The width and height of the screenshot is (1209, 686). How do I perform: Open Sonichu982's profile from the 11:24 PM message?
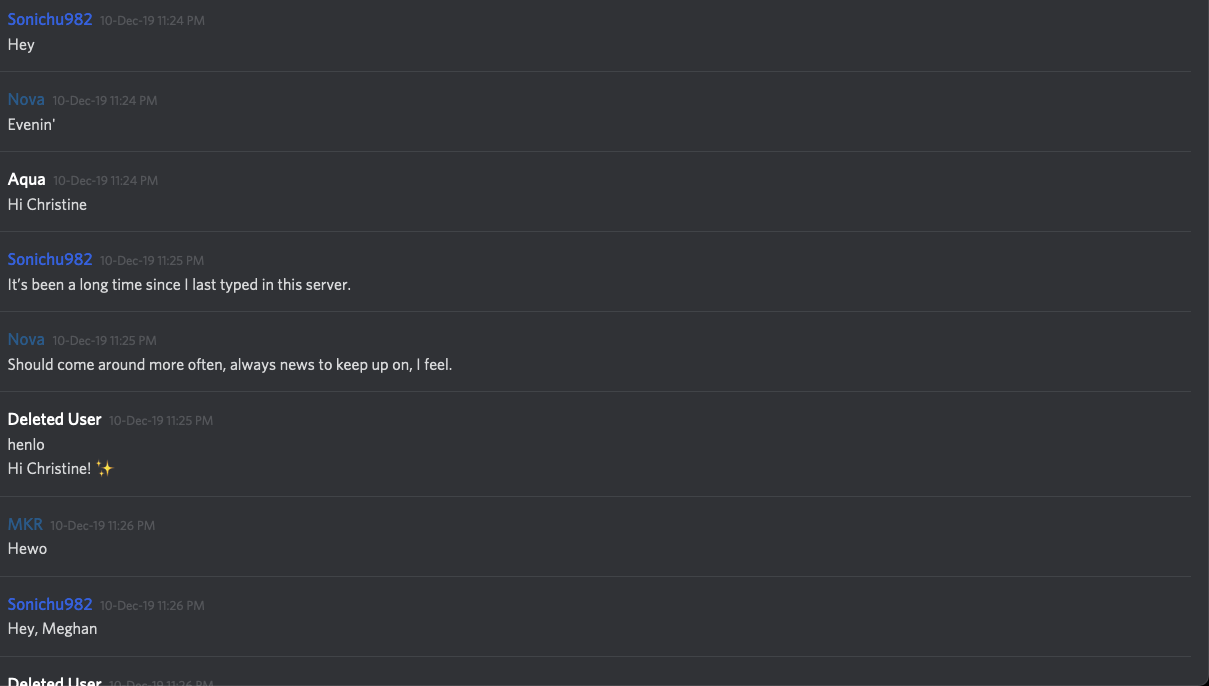(50, 20)
